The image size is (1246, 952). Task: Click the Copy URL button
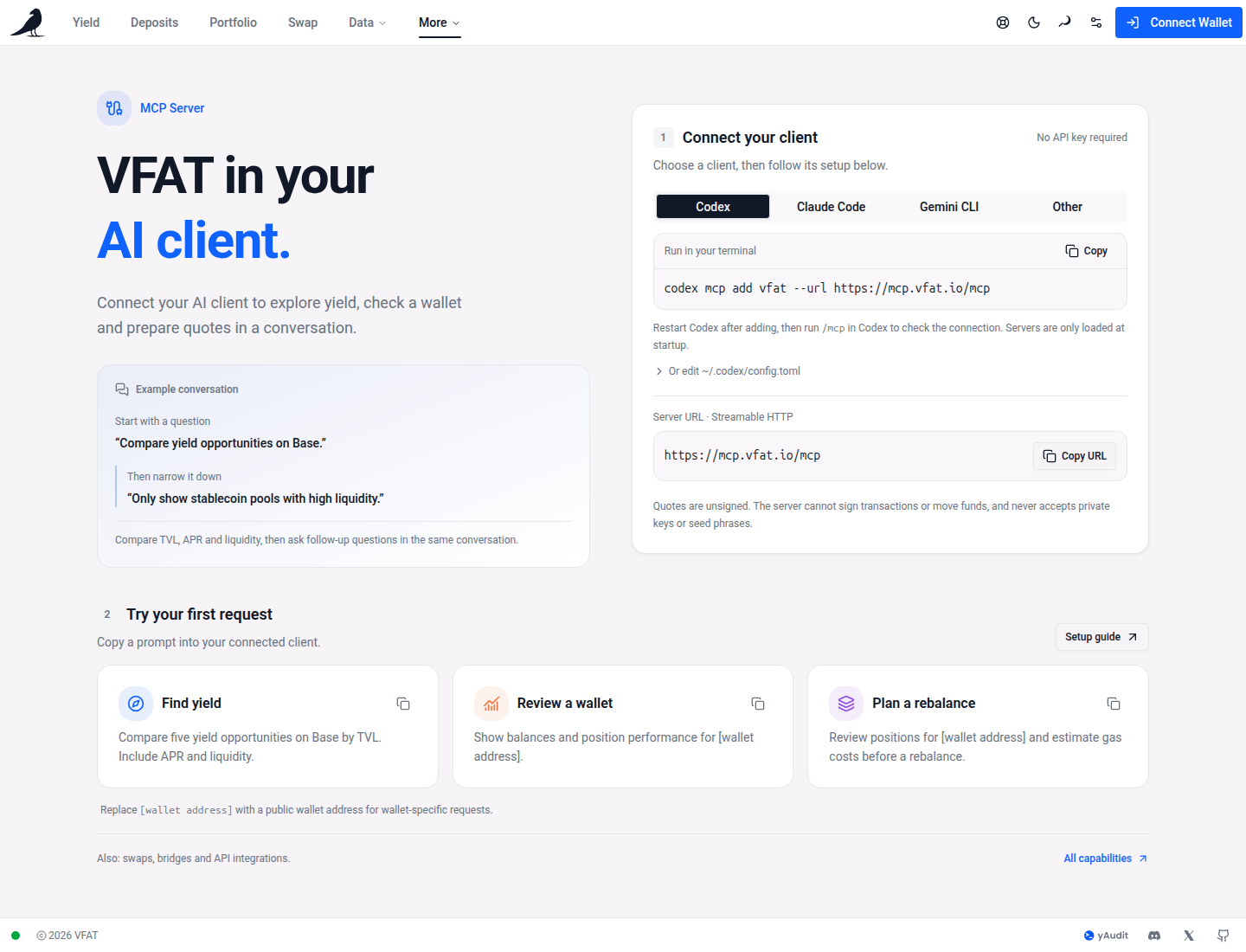[x=1075, y=456]
